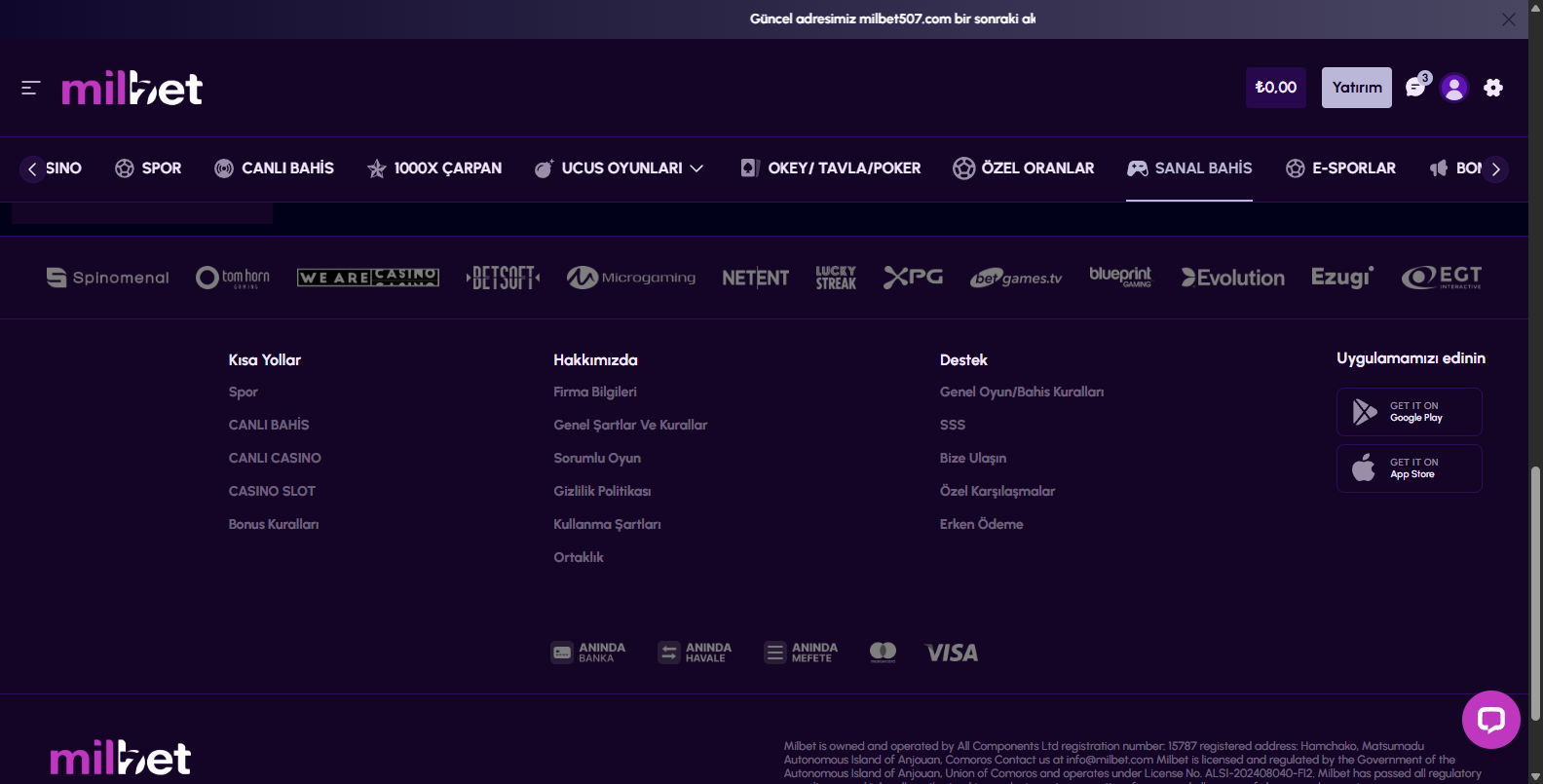Click the ₺0,00 balance display
Image resolution: width=1543 pixels, height=784 pixels.
pos(1276,88)
